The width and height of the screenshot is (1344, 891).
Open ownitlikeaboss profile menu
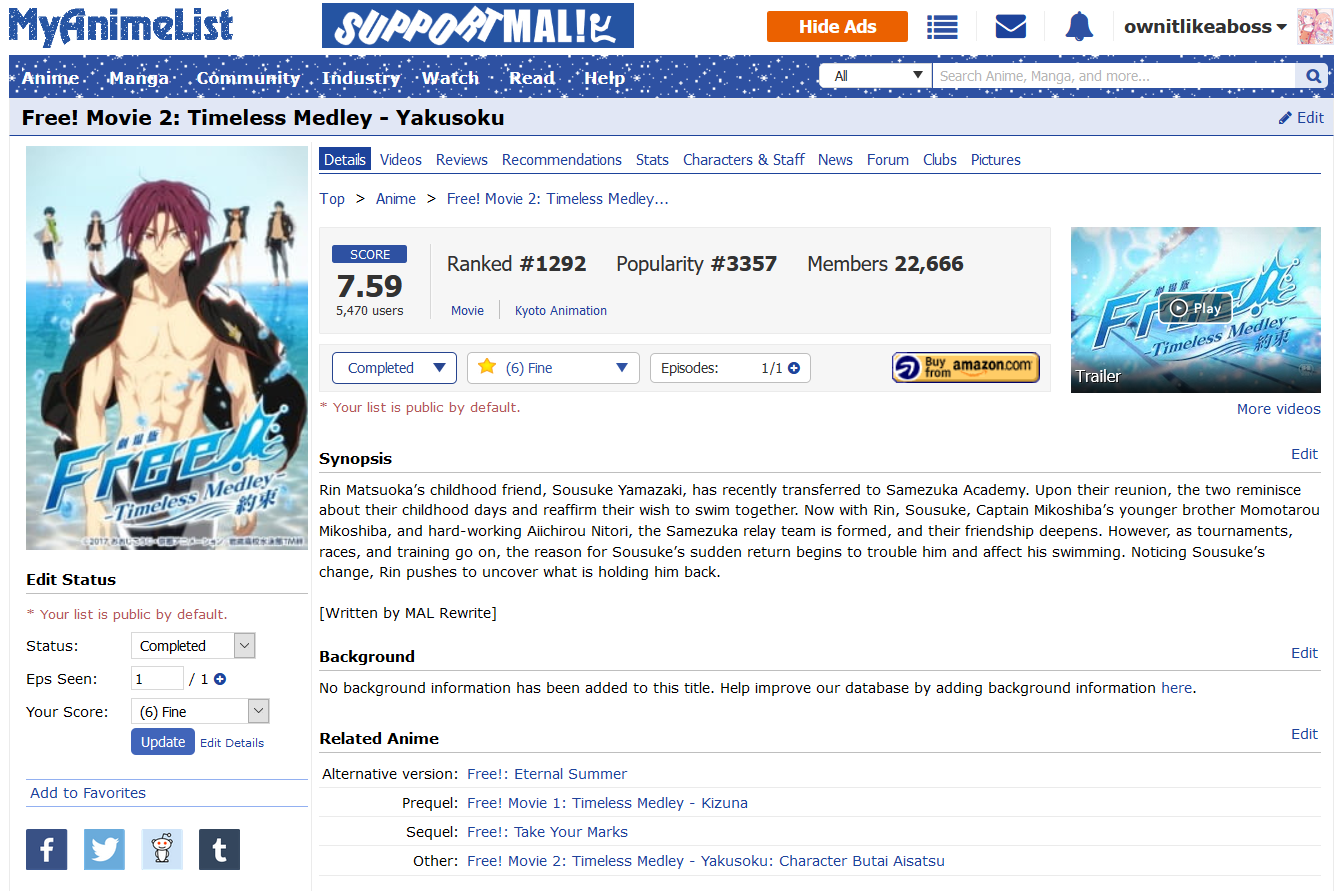click(1205, 27)
